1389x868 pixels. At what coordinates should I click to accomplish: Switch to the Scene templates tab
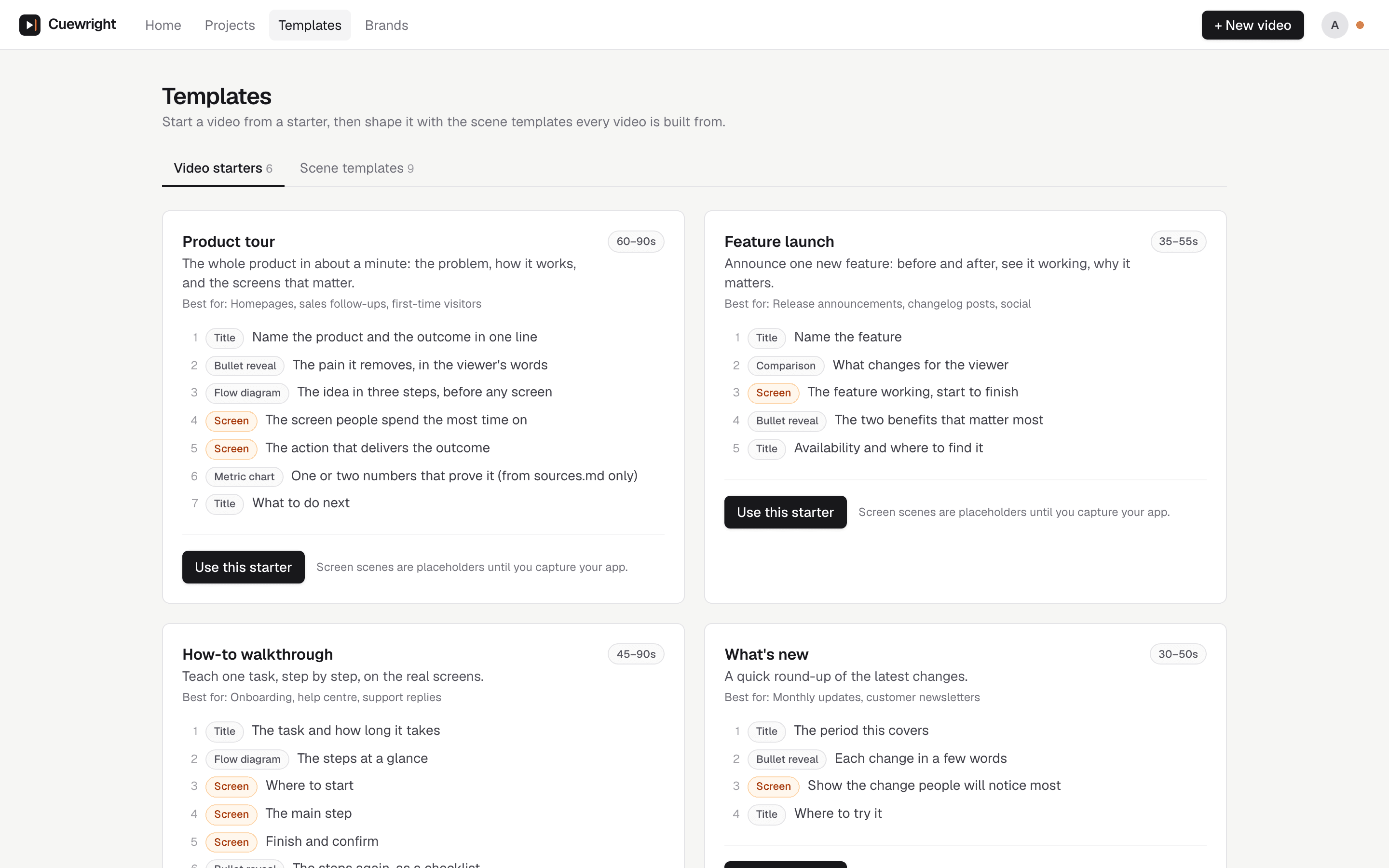pyautogui.click(x=356, y=168)
